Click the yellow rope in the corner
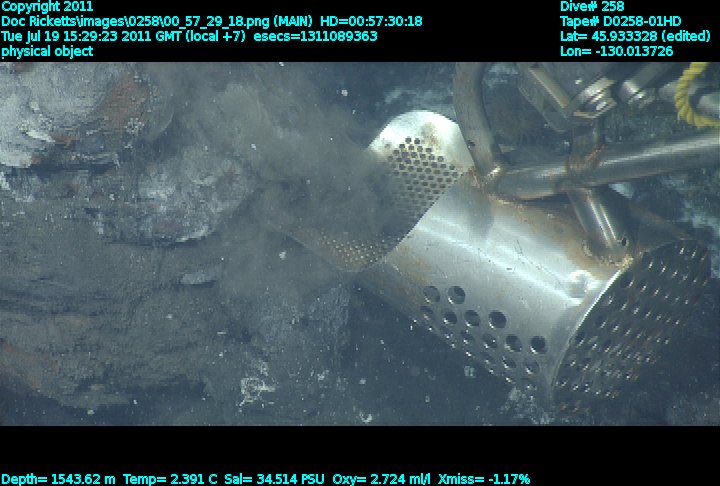Image resolution: width=720 pixels, height=486 pixels. (x=693, y=95)
